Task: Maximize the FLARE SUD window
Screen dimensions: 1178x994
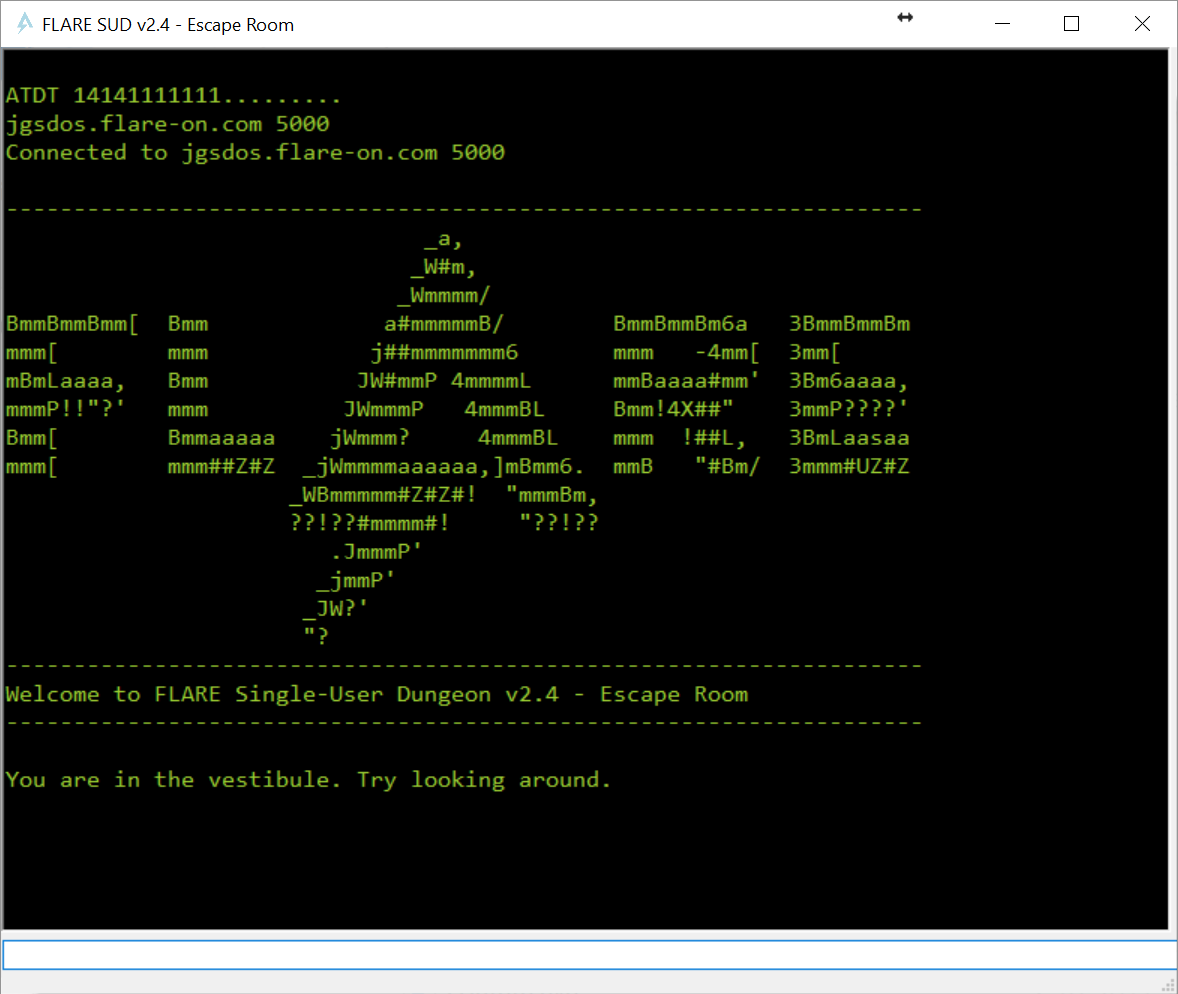Action: click(x=1071, y=22)
